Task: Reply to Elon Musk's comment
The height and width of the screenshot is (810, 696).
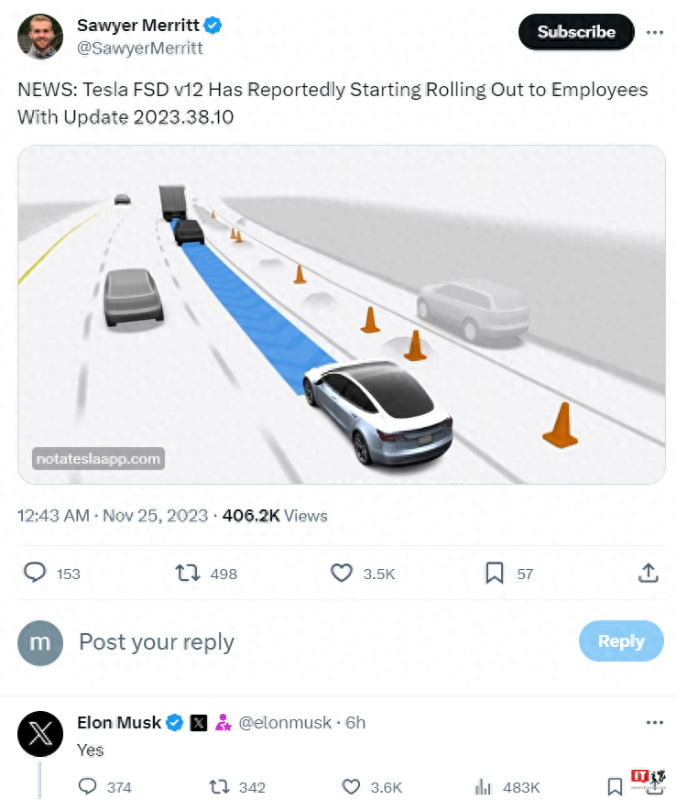Action: 87,787
